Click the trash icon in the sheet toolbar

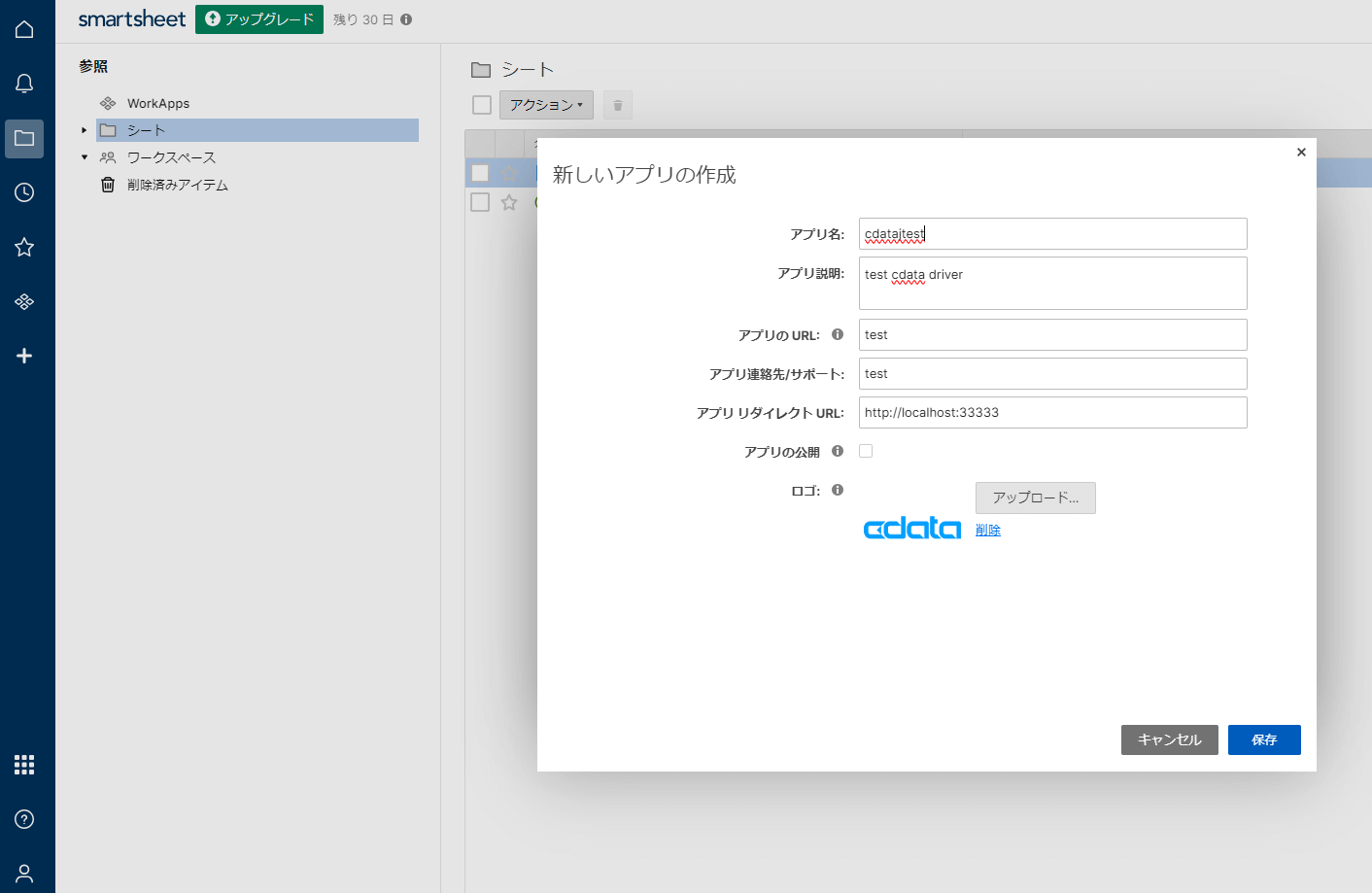pos(618,105)
